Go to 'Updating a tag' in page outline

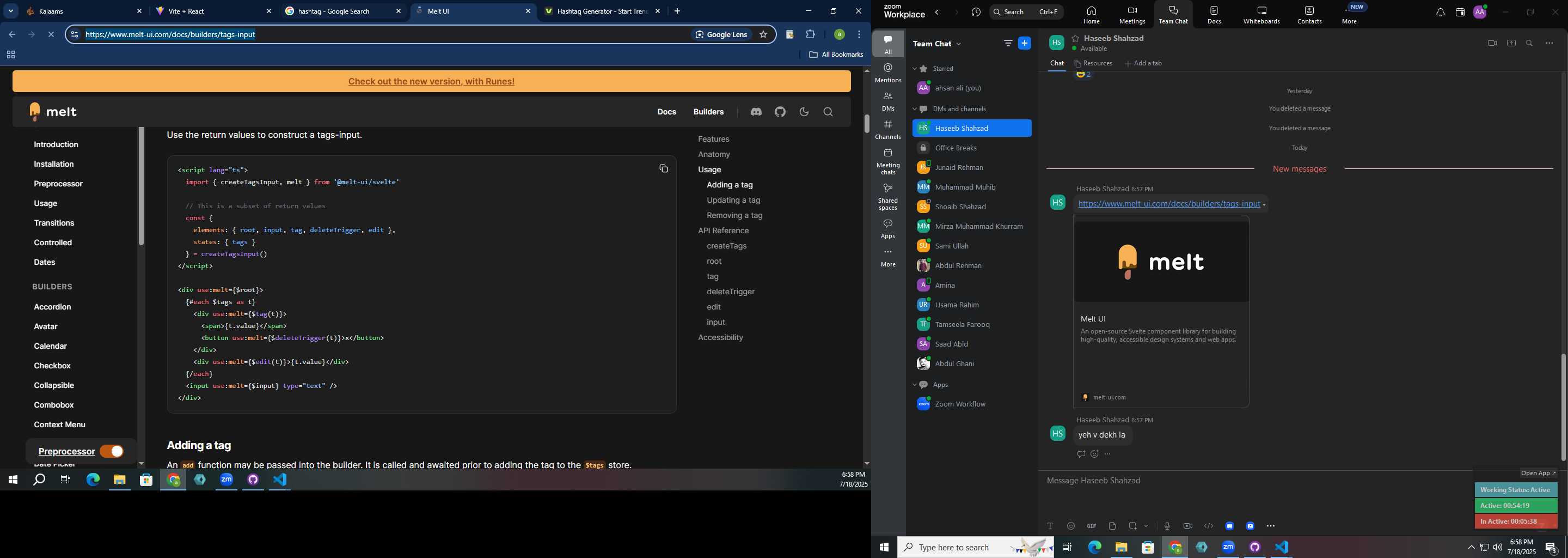733,201
